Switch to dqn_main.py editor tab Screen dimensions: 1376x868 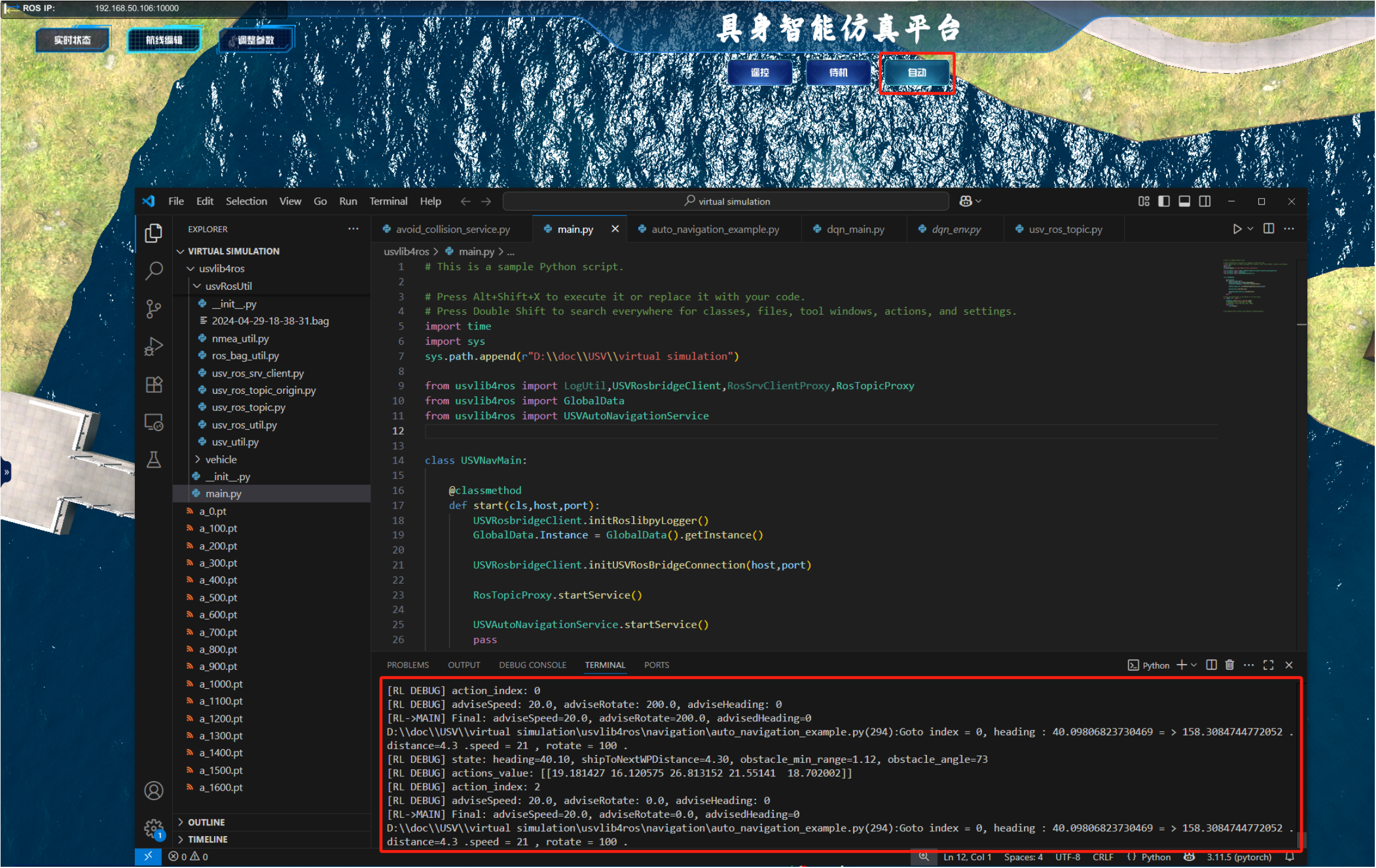855,229
